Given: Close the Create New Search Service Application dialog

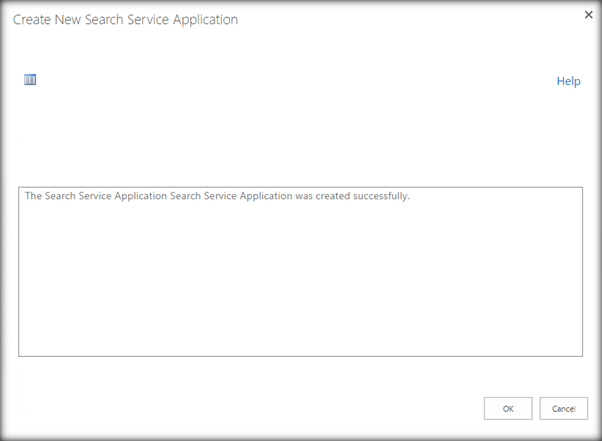Looking at the screenshot, I should coord(587,16).
